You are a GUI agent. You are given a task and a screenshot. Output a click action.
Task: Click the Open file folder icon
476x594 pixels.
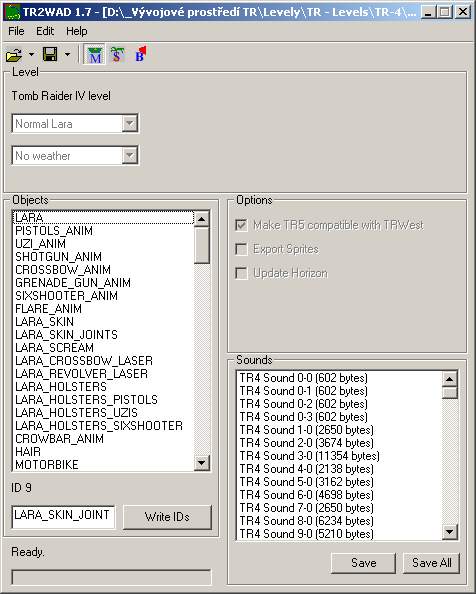coord(14,55)
